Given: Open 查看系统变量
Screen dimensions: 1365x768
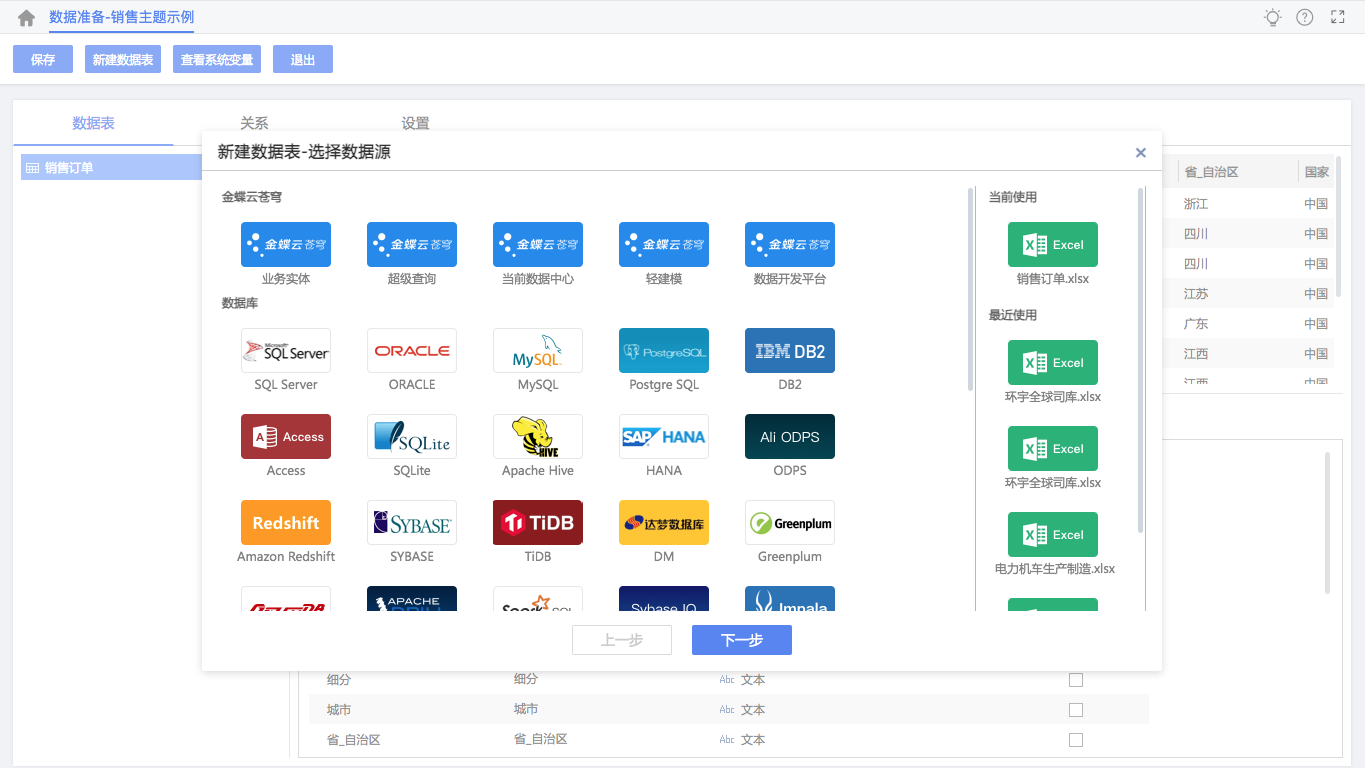Looking at the screenshot, I should [217, 59].
